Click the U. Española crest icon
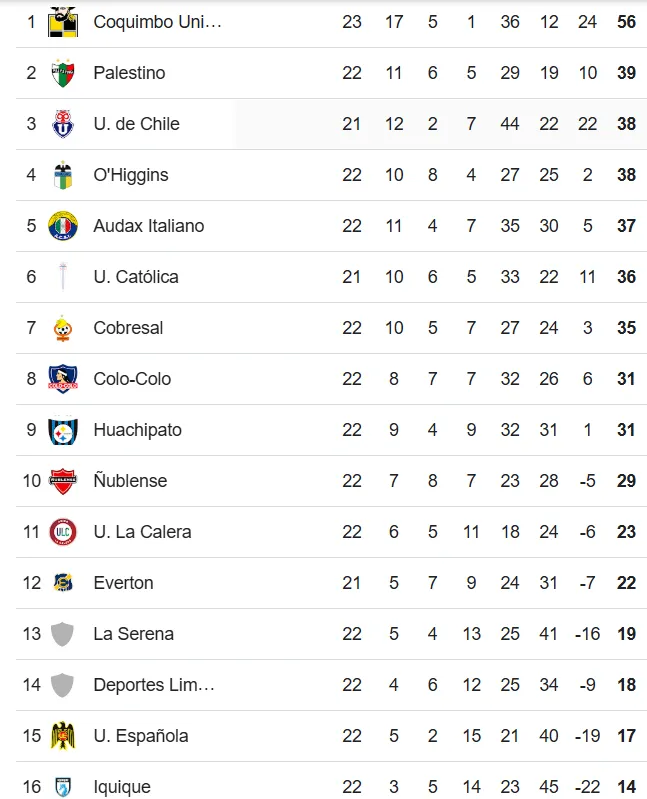This screenshot has height=799, width=647. point(63,736)
